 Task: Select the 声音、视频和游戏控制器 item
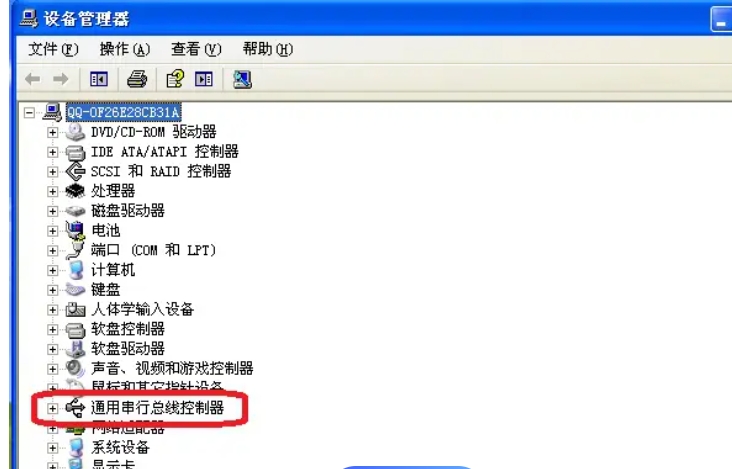click(172, 368)
